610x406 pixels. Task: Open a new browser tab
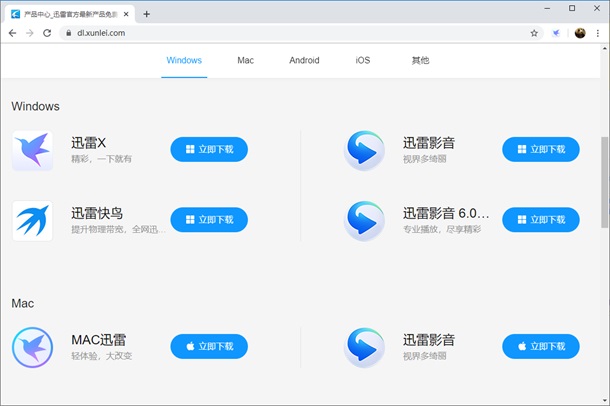[147, 14]
